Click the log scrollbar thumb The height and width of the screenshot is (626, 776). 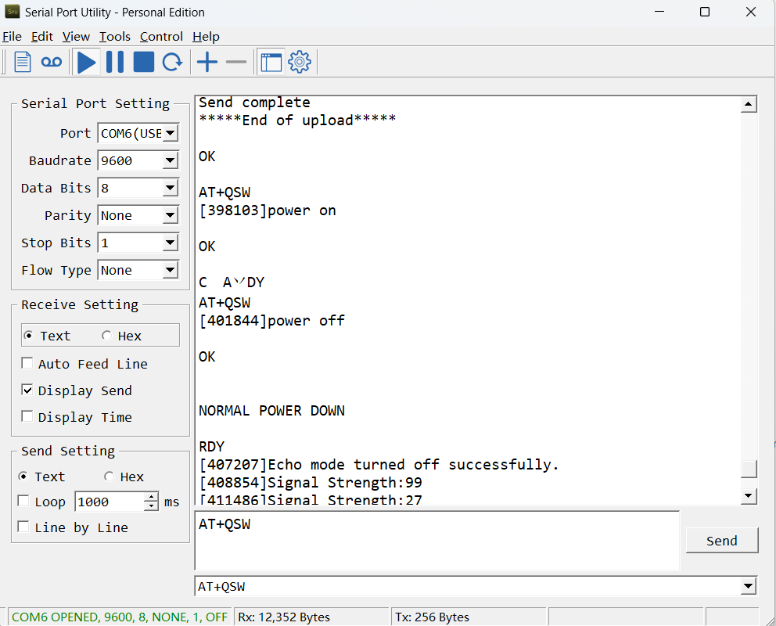tap(748, 469)
